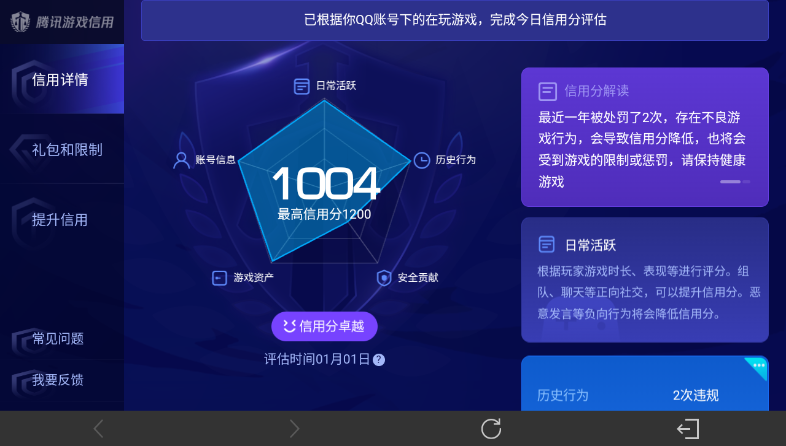Click the 游戏资产 wallet icon
The width and height of the screenshot is (786, 446).
pyautogui.click(x=220, y=278)
